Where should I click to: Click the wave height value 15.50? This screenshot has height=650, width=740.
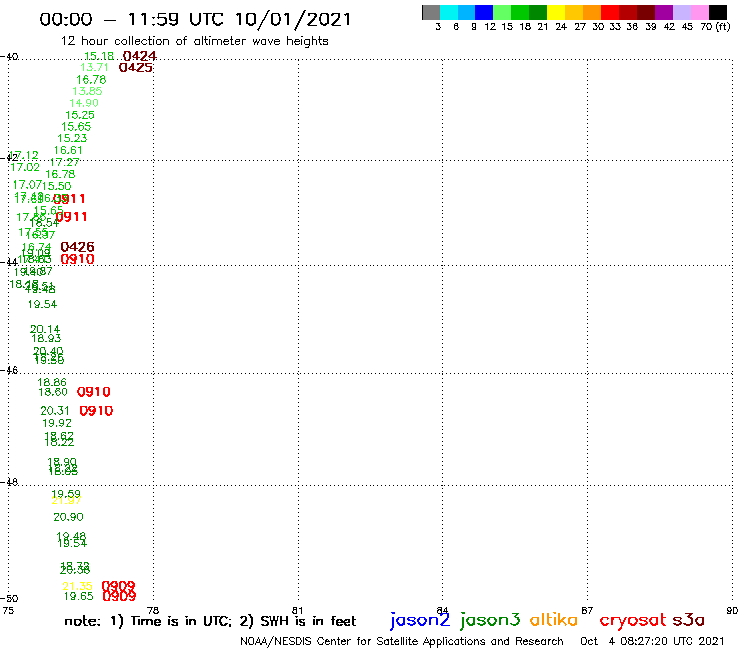[57, 186]
